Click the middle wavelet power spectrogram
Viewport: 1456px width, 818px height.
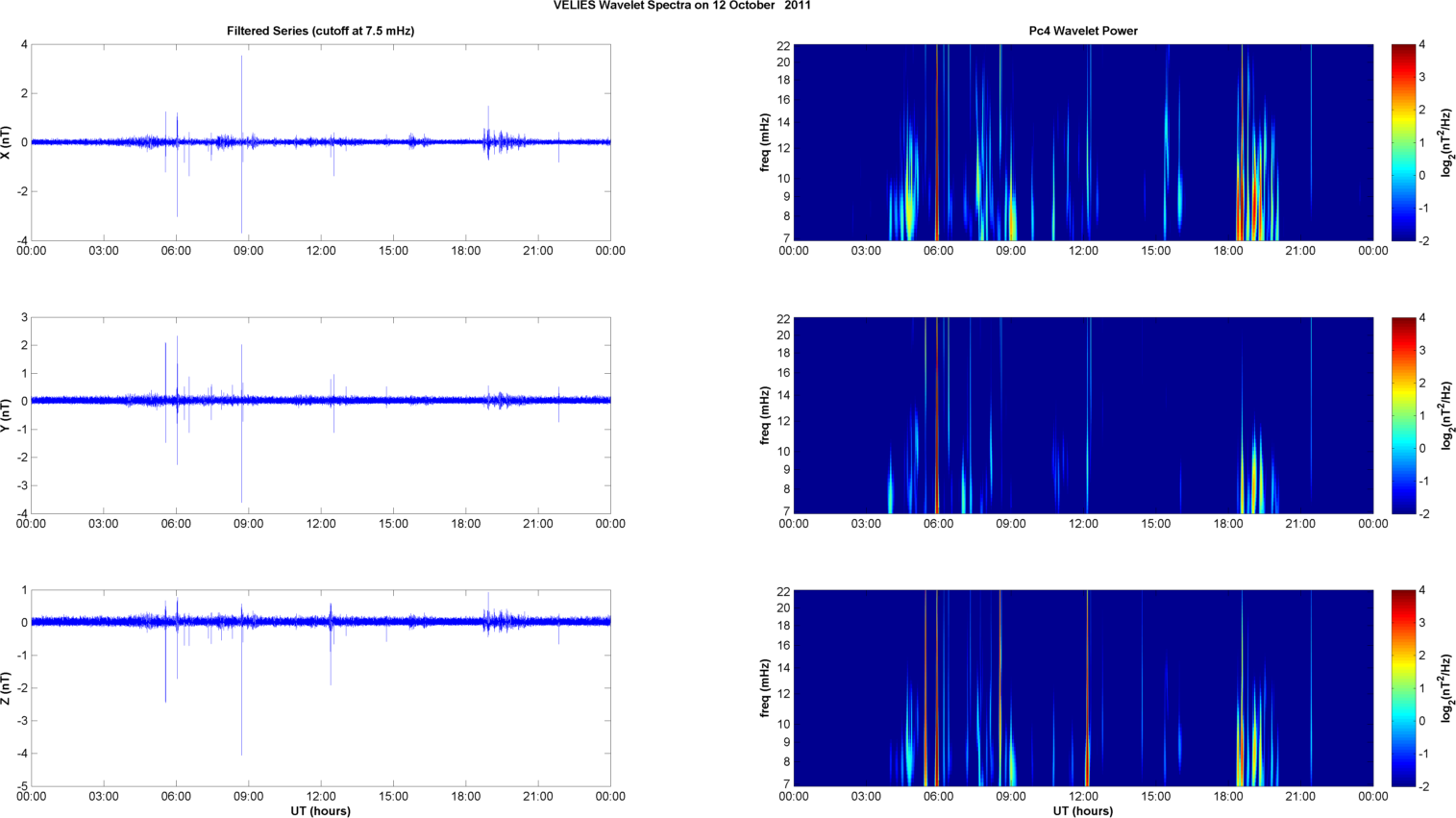click(x=1082, y=415)
